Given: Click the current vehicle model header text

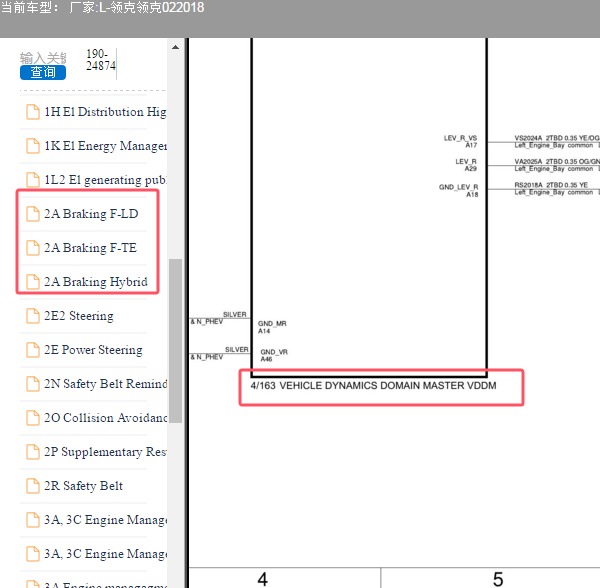Looking at the screenshot, I should [103, 8].
